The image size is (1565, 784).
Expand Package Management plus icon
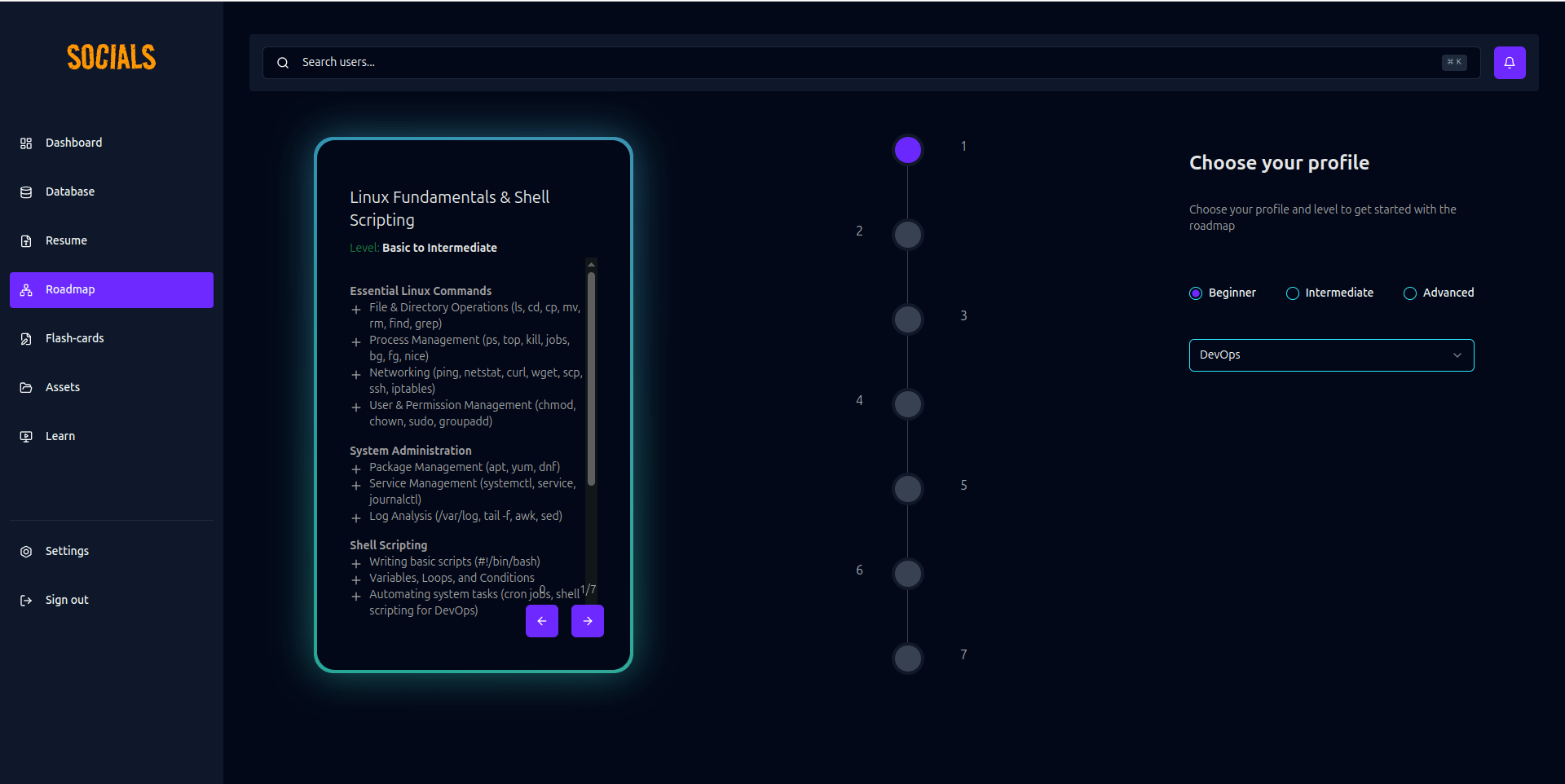[x=356, y=469]
